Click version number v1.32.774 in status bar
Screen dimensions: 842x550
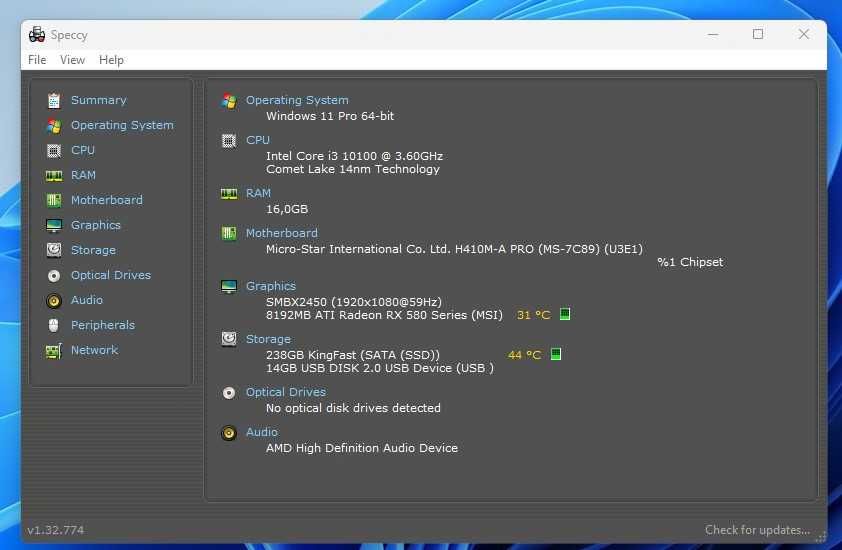[56, 530]
